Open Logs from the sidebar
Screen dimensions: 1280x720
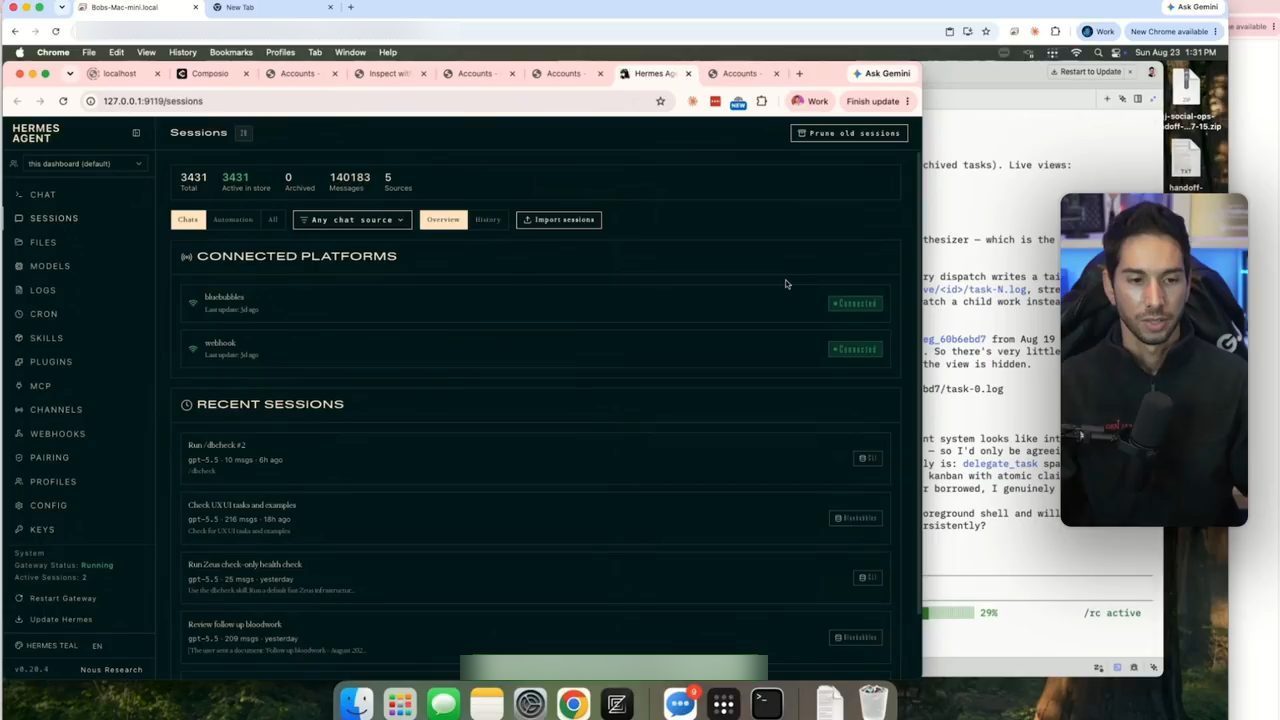42,291
